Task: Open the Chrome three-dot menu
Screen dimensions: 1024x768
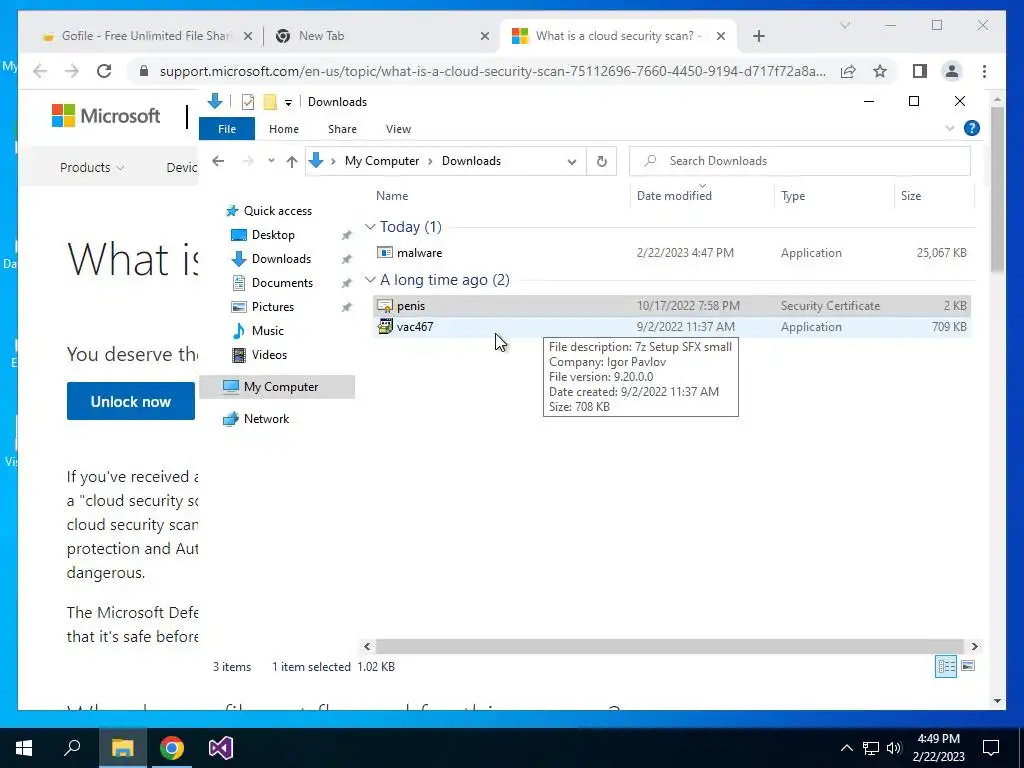Action: coord(984,71)
